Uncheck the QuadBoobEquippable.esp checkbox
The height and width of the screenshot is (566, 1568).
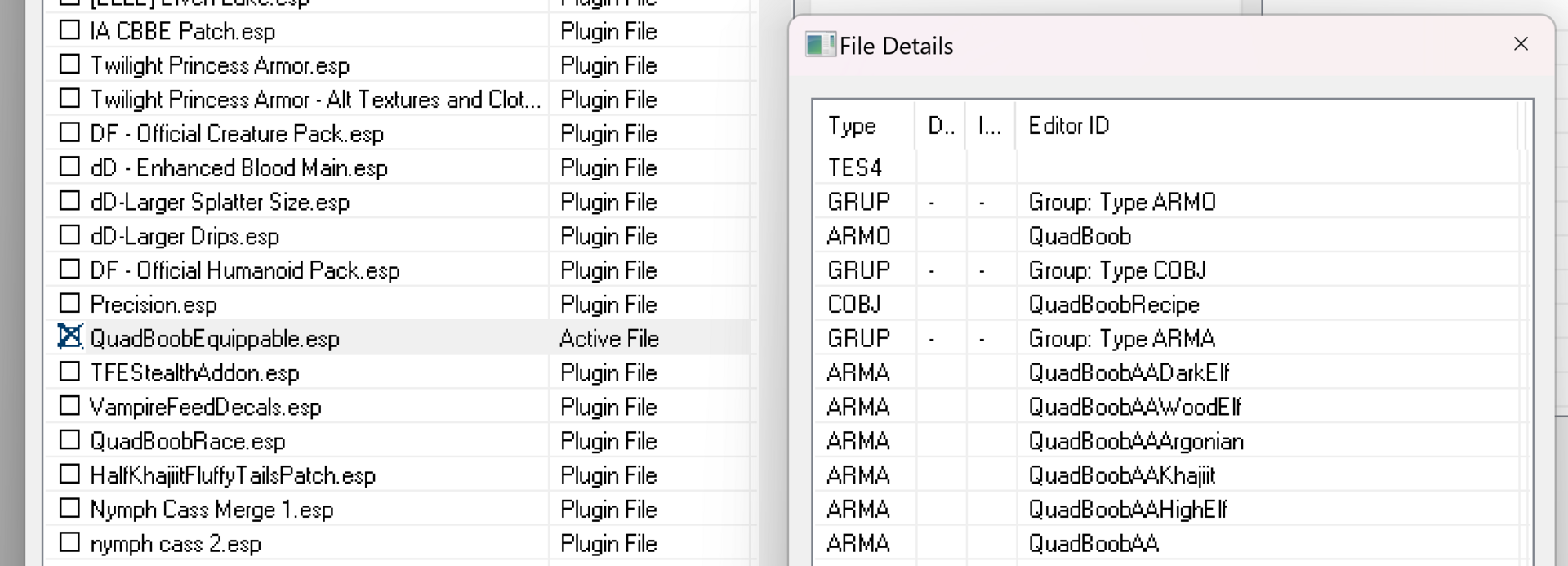tap(70, 337)
